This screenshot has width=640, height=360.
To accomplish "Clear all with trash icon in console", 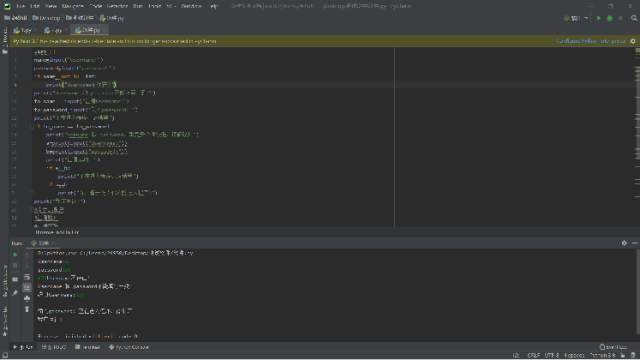I will (x=27, y=309).
